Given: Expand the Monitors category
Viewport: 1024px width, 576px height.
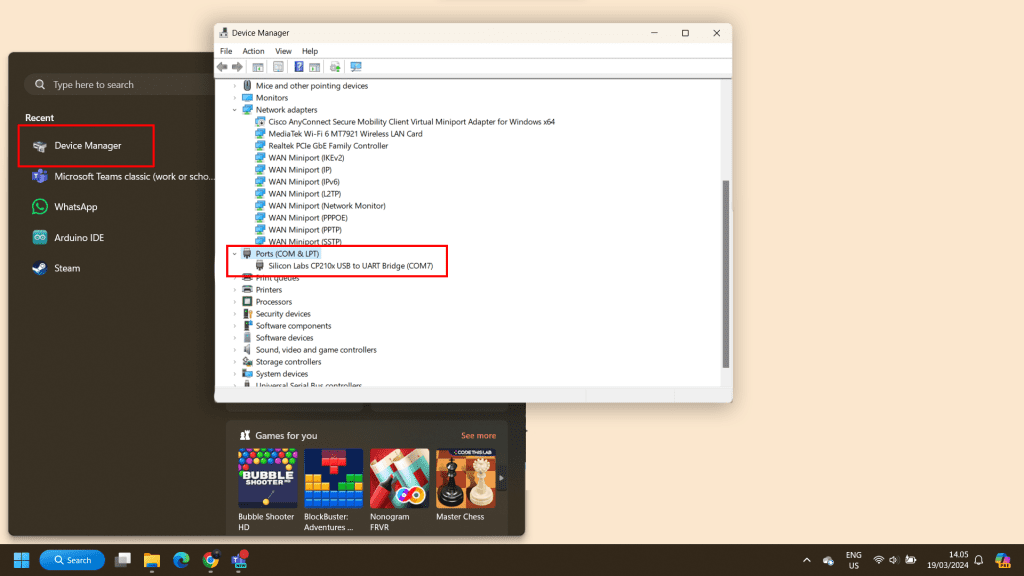Looking at the screenshot, I should [235, 98].
